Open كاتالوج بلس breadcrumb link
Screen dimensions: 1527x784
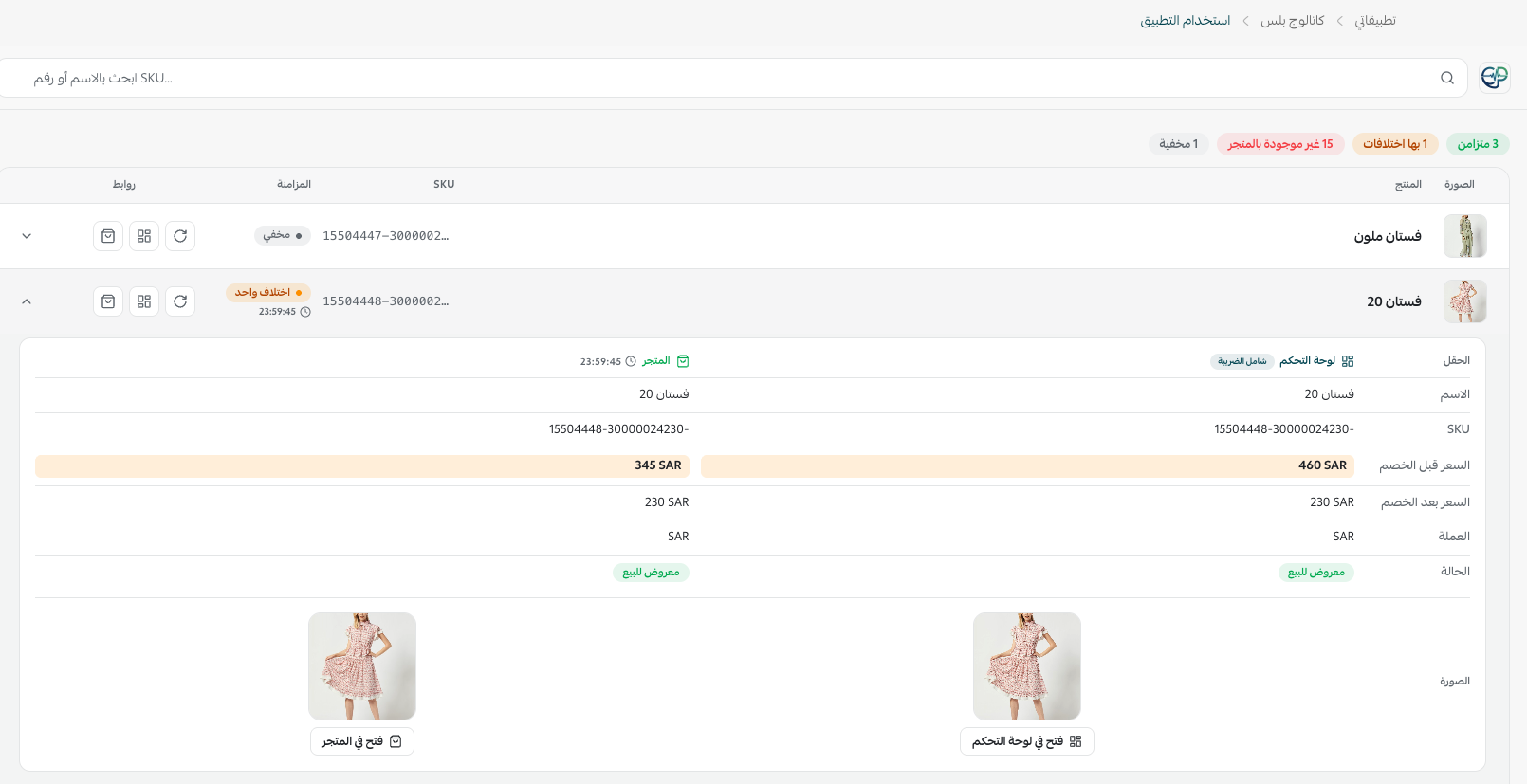pos(1293,21)
